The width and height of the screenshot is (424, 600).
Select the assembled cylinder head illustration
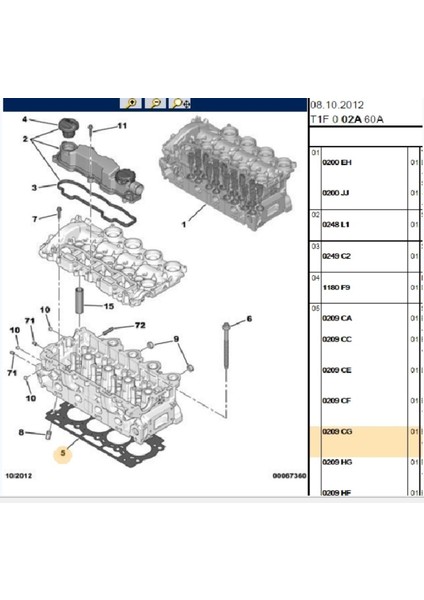point(227,174)
